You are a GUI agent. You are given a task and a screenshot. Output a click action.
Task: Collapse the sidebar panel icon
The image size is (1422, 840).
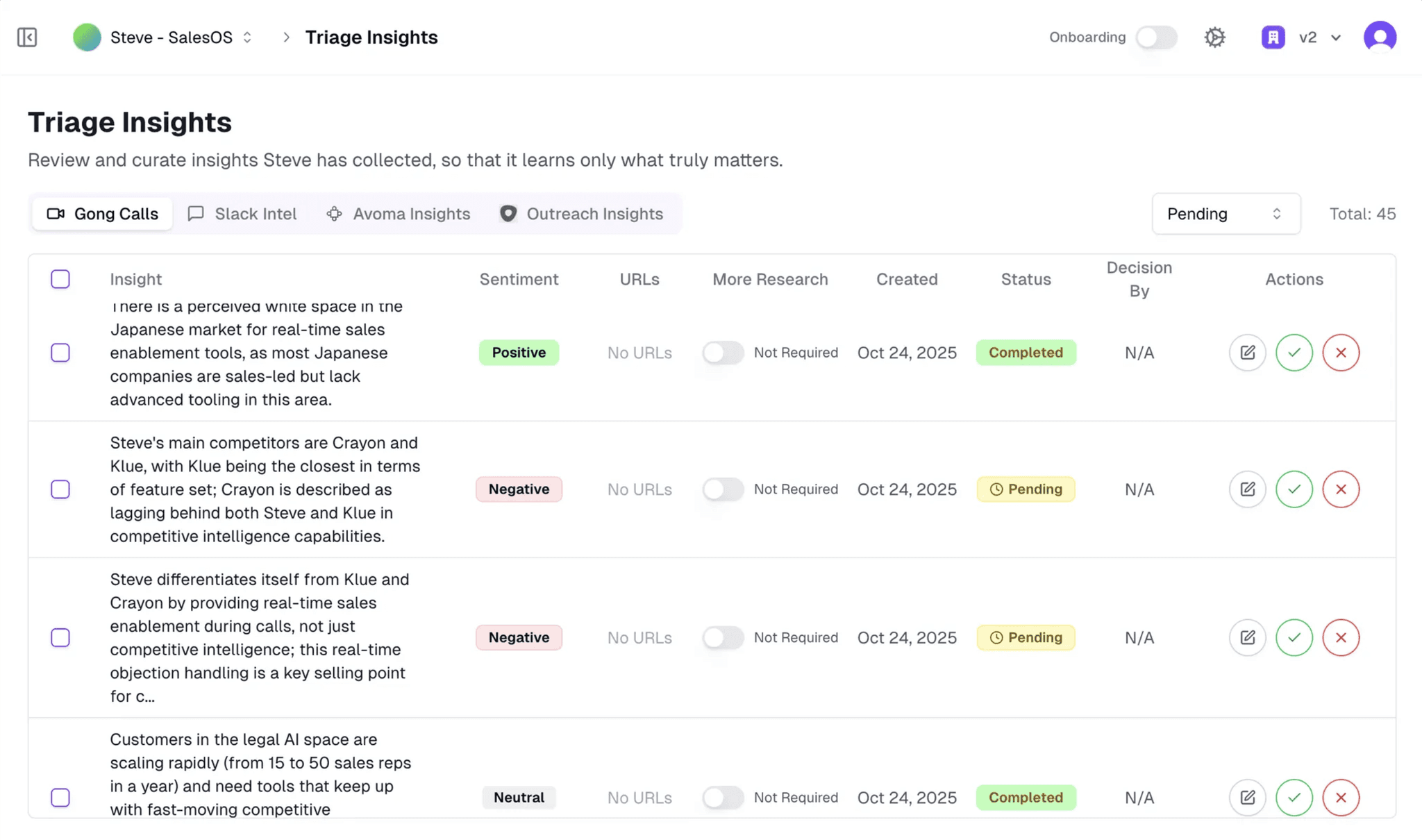27,37
